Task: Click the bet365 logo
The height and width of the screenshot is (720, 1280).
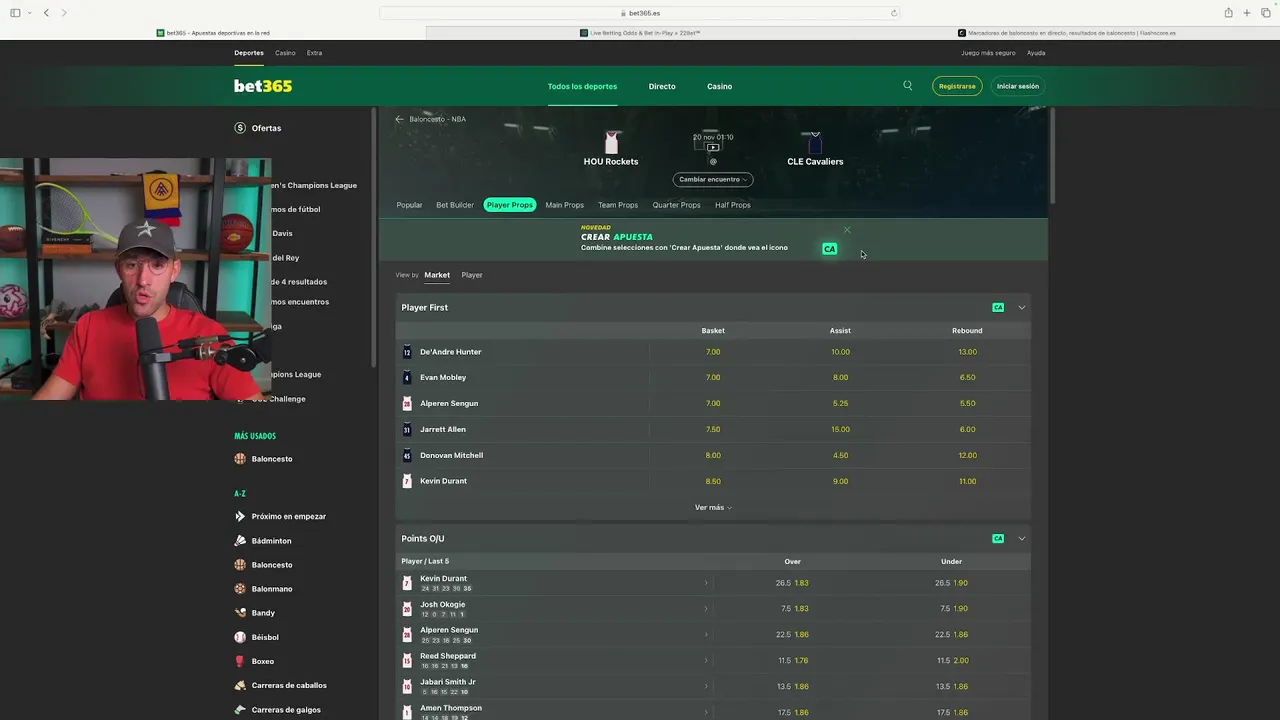Action: pyautogui.click(x=263, y=86)
